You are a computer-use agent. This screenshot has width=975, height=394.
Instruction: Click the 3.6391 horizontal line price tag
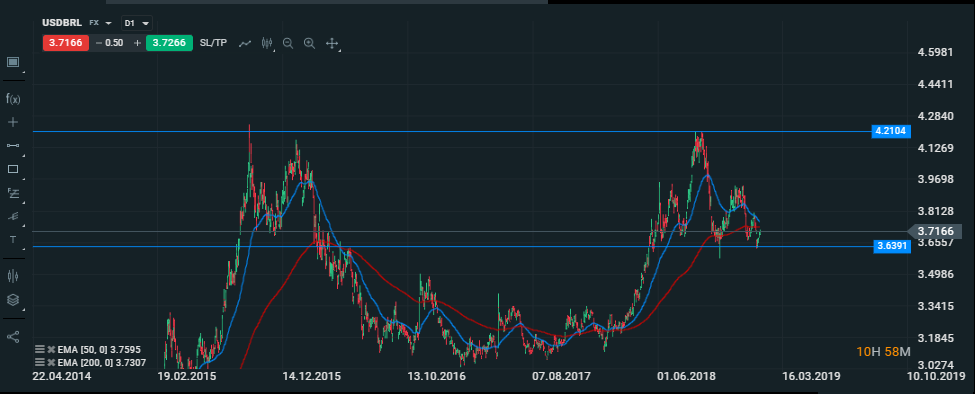892,246
